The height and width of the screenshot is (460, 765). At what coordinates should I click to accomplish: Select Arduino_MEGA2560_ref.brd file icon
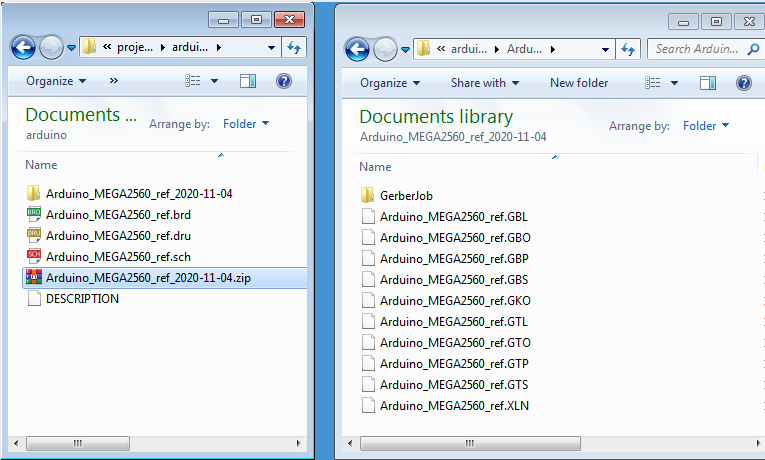click(34, 214)
